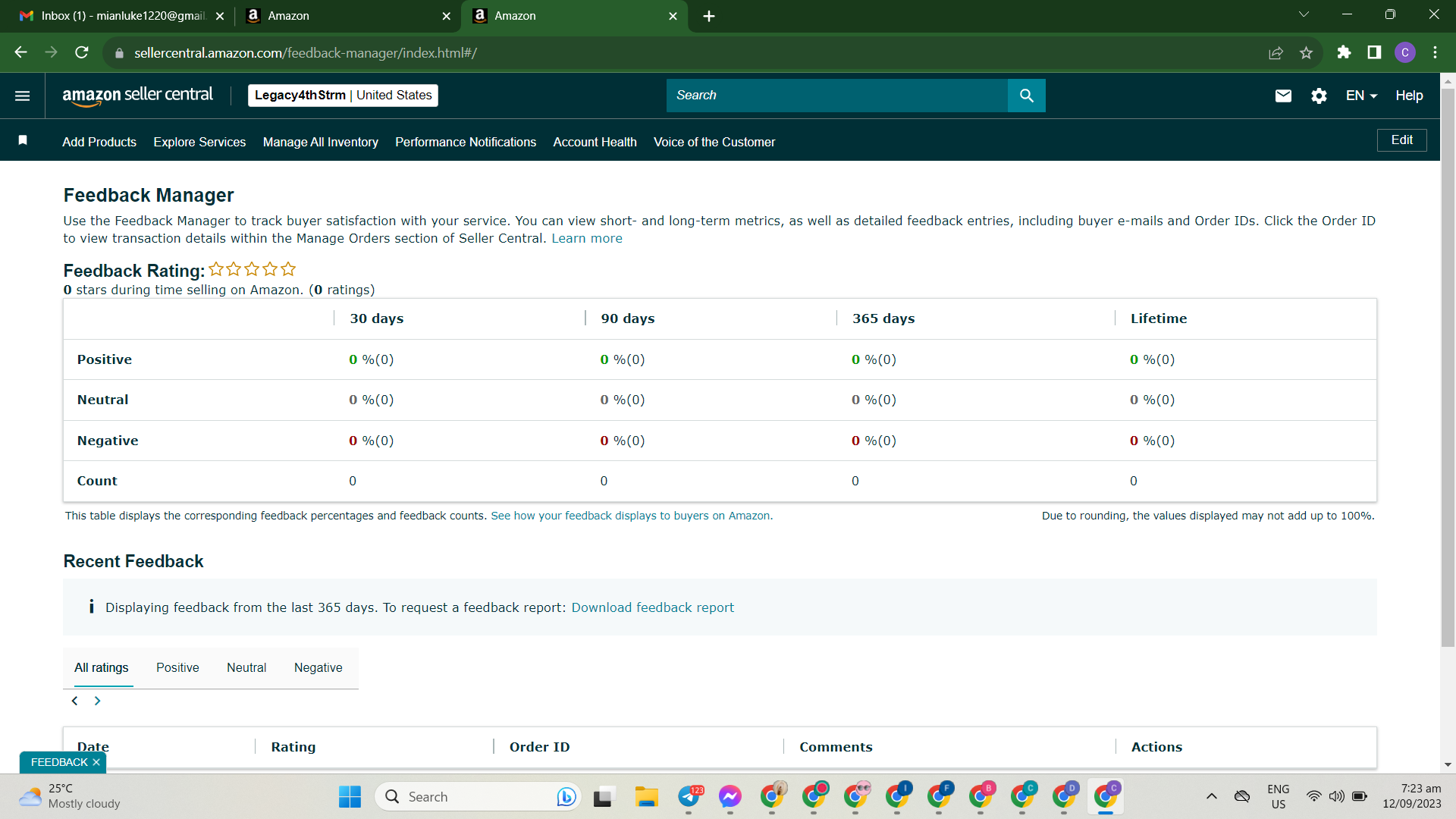
Task: Click the weather widget on taskbar
Action: pyautogui.click(x=70, y=796)
